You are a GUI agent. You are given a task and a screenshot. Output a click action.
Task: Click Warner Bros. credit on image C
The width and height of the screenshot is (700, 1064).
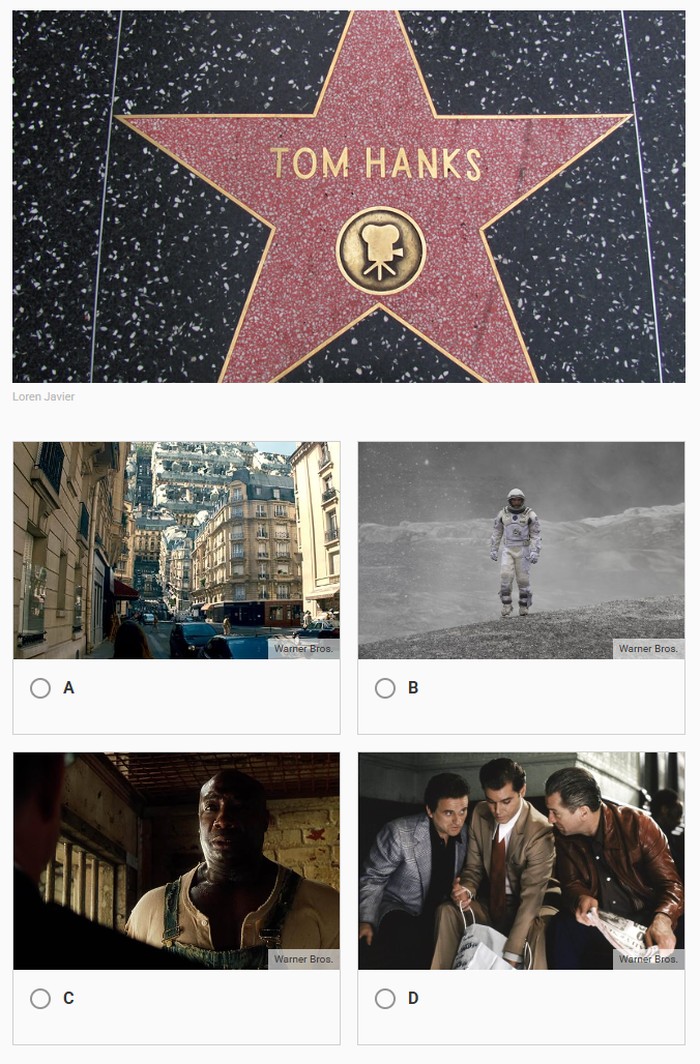pyautogui.click(x=304, y=960)
